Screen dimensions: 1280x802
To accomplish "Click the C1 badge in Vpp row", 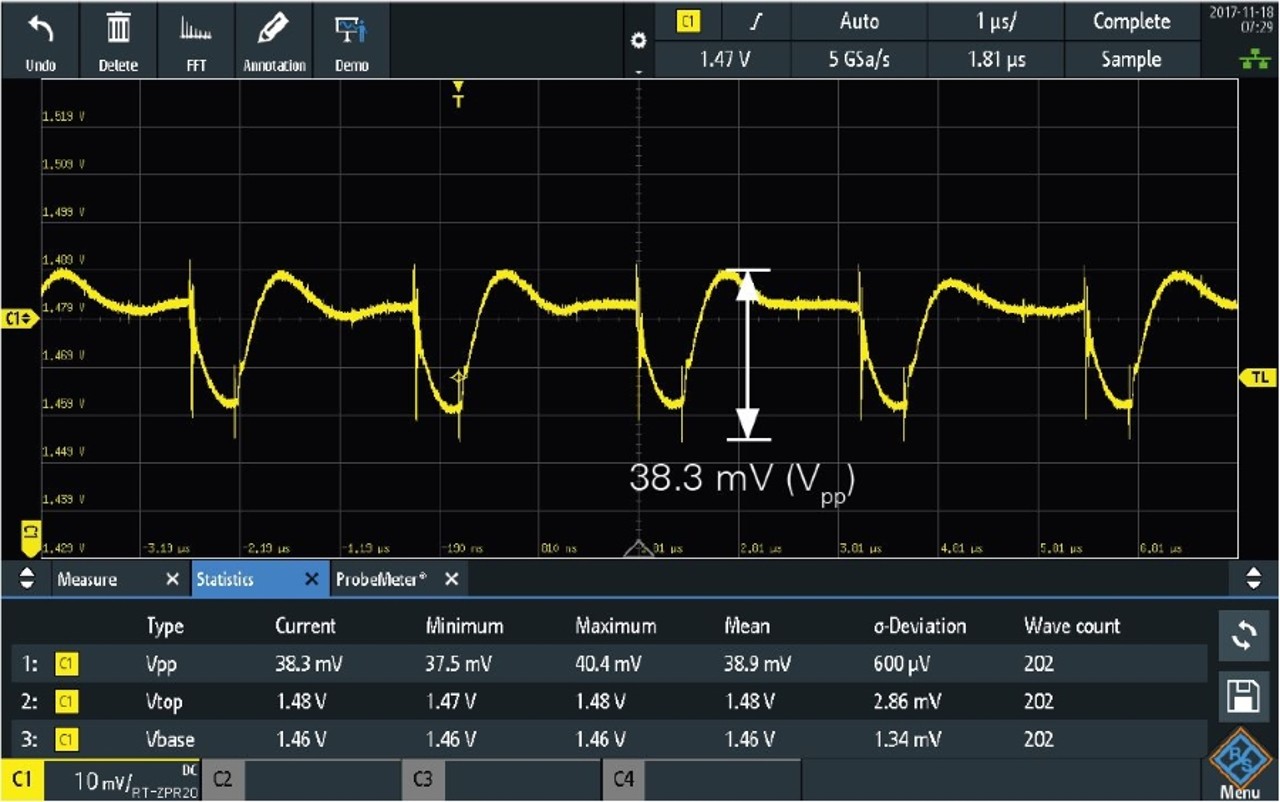I will point(67,664).
